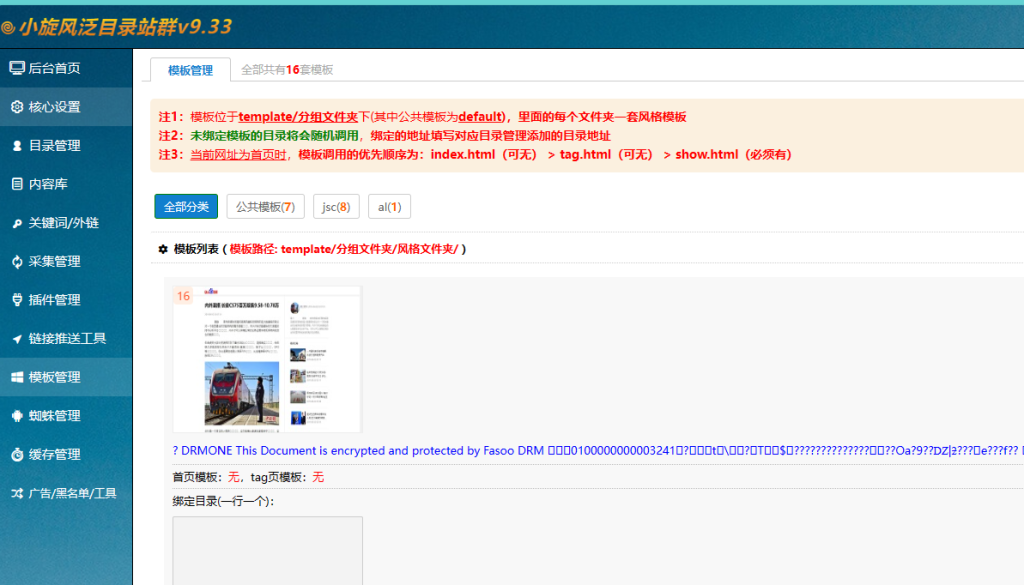1024x585 pixels.
Task: Click the refresh icon beside 采集管理
Action: click(17, 262)
